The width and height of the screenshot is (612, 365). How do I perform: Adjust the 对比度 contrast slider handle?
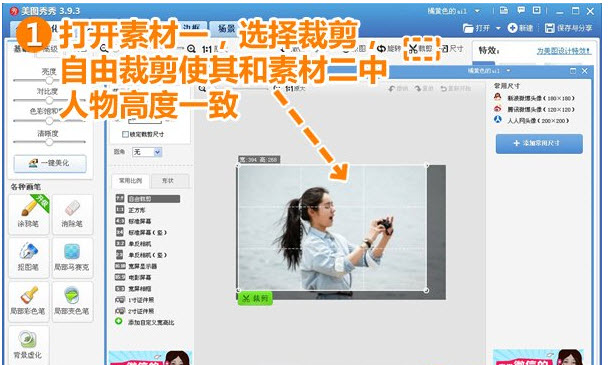[49, 100]
